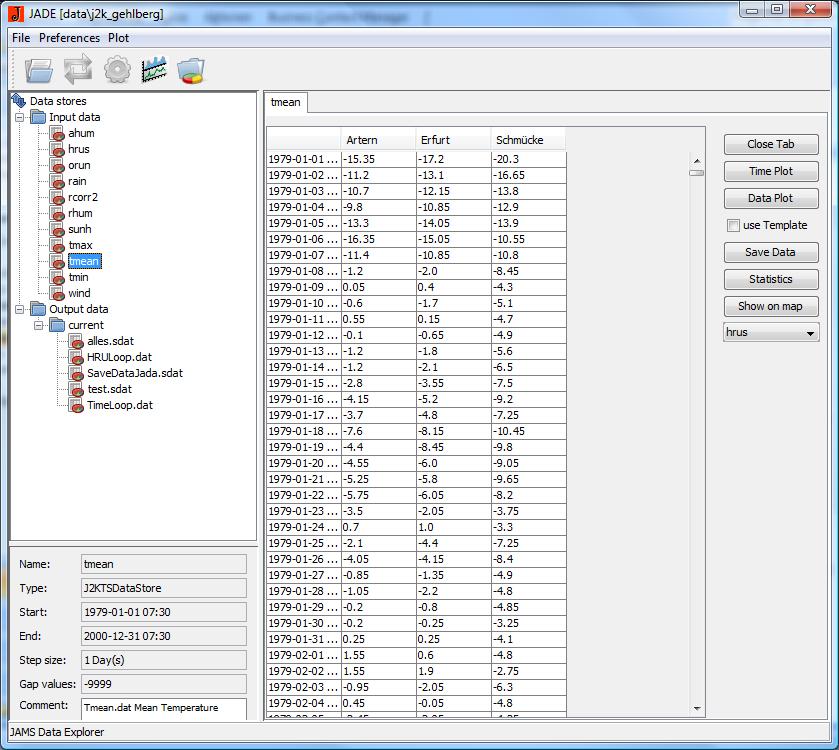Viewport: 839px width, 750px height.
Task: Enable the use Template checkbox
Action: [x=734, y=225]
